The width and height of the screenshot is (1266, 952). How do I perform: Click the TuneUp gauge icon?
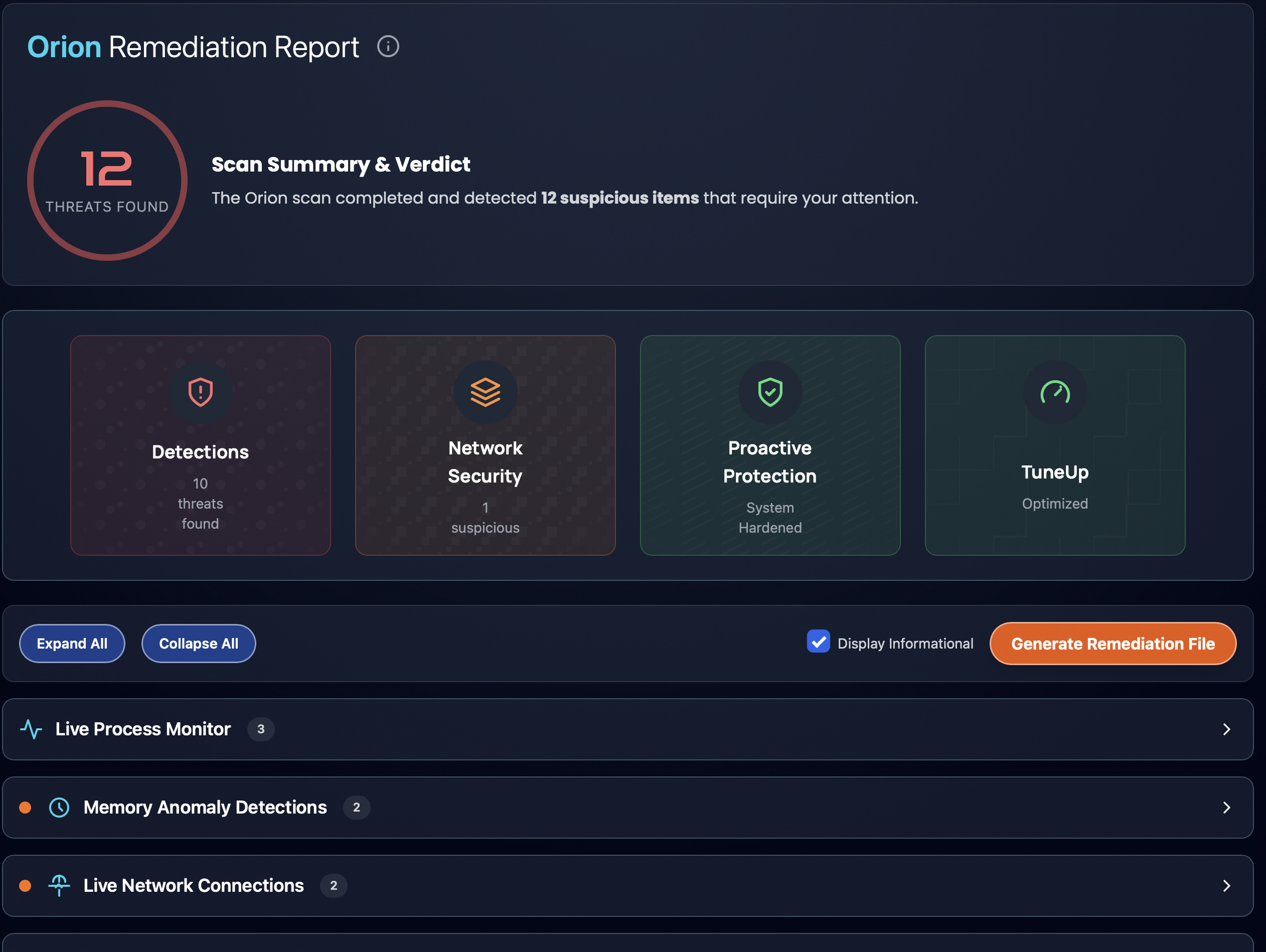1055,392
